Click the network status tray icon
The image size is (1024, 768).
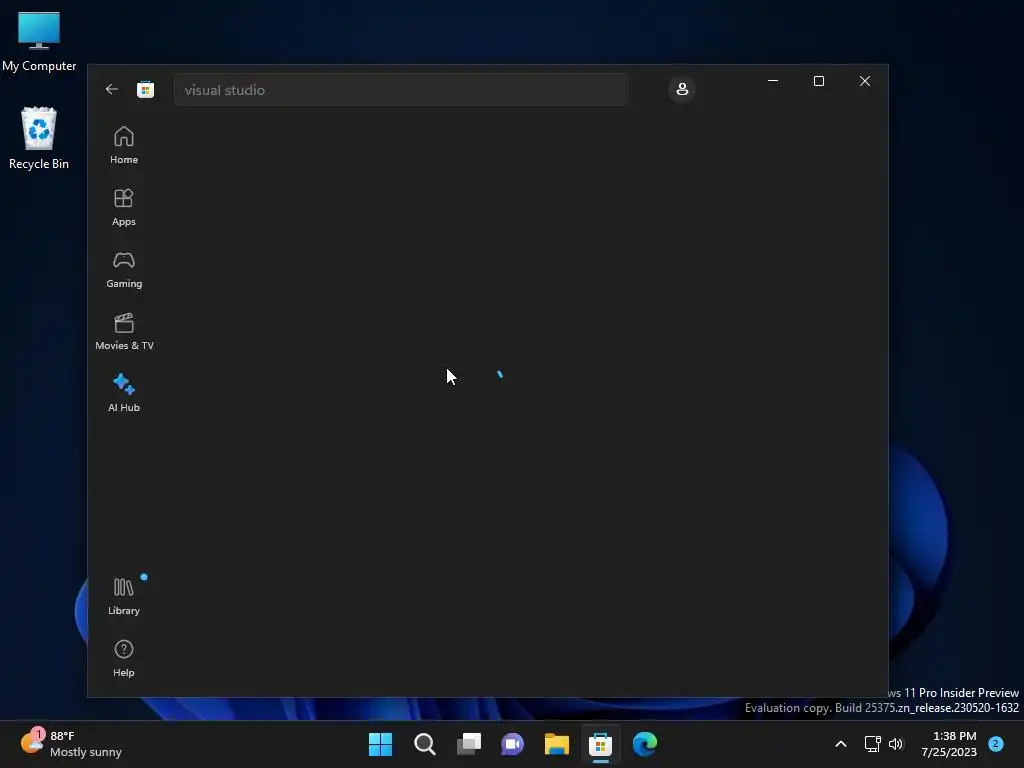tap(872, 744)
